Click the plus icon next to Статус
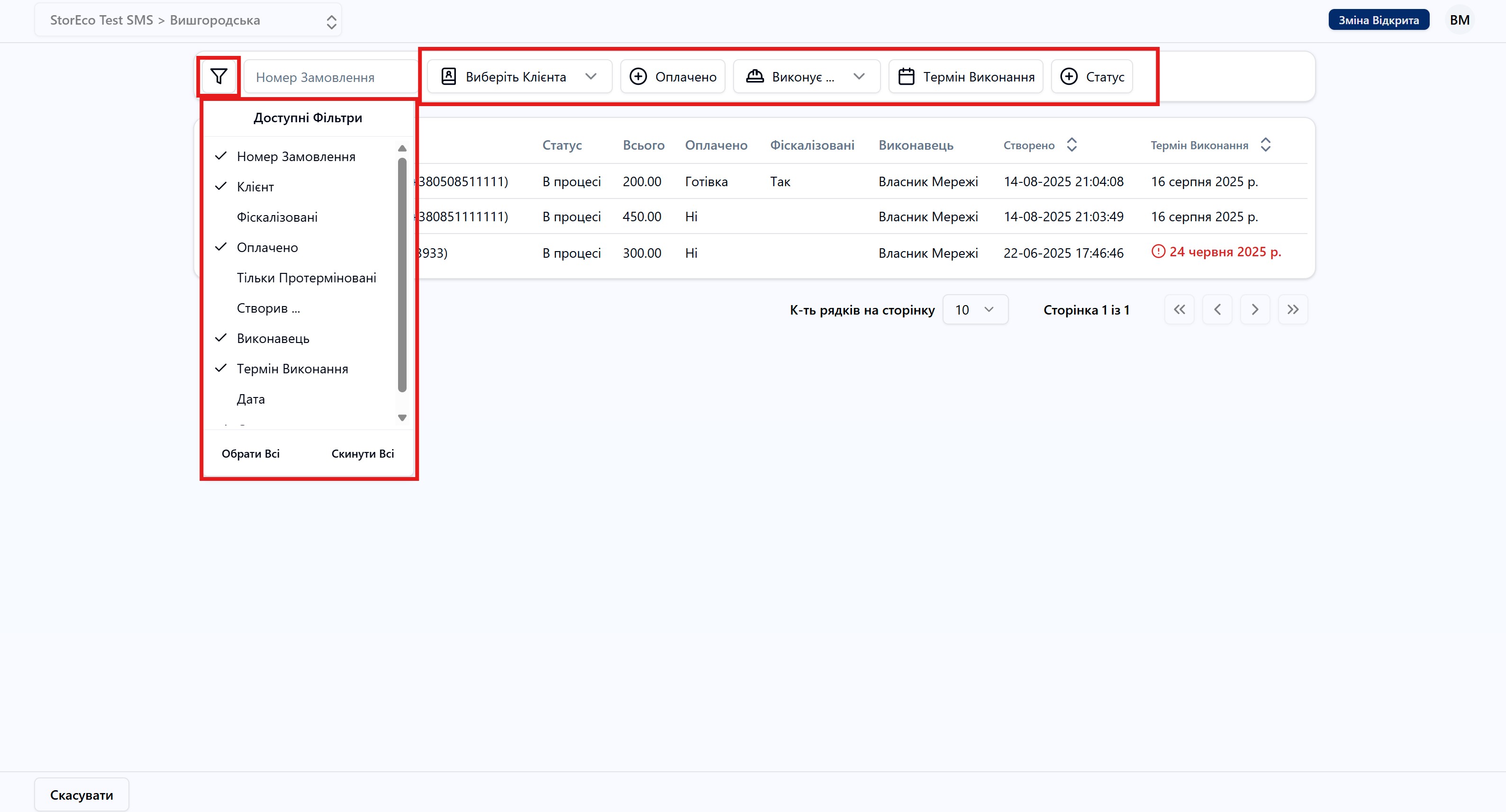Image resolution: width=1506 pixels, height=812 pixels. tap(1069, 77)
